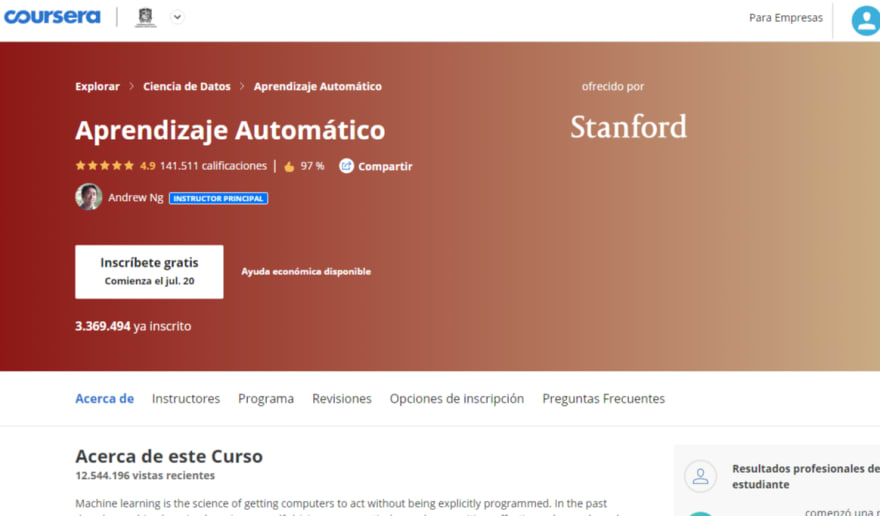880x516 pixels.
Task: Click 3.369.494 ya inscrito text
Action: [x=133, y=326]
